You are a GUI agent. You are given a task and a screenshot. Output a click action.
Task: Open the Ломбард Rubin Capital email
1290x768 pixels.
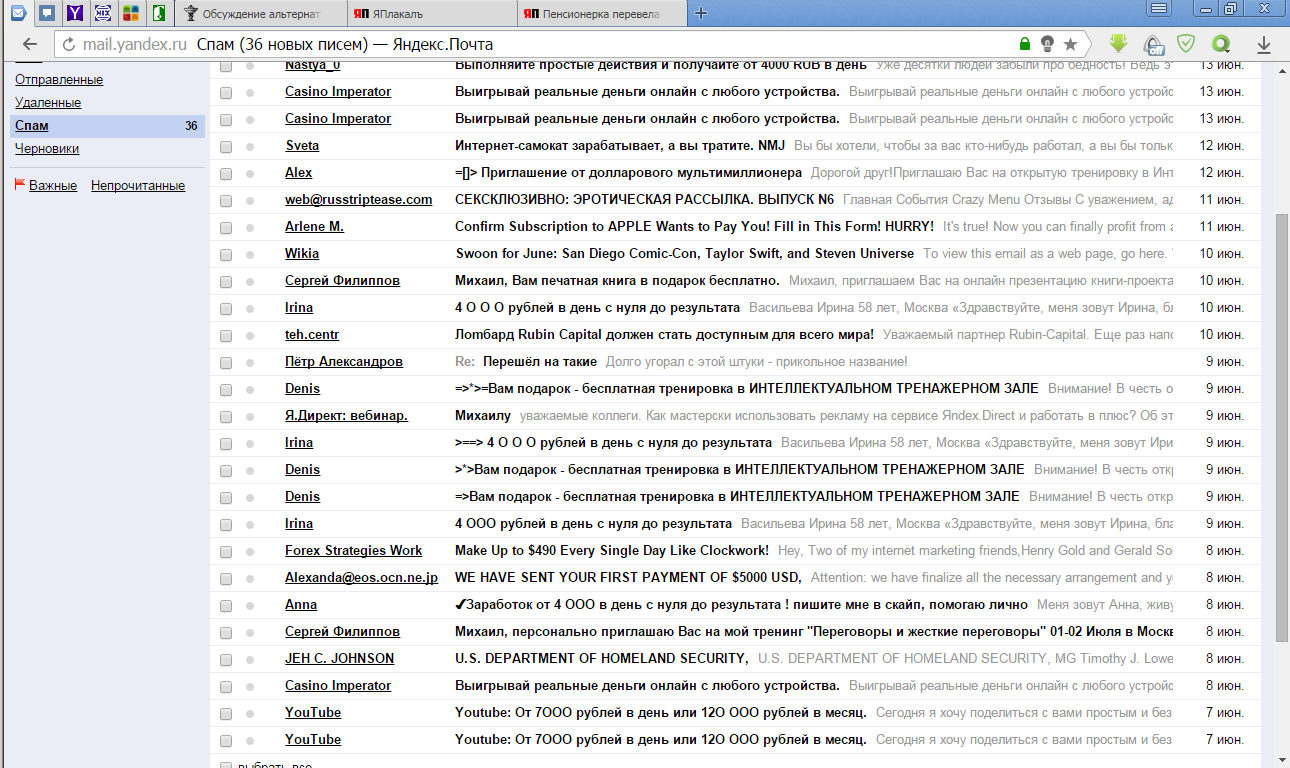tap(664, 335)
